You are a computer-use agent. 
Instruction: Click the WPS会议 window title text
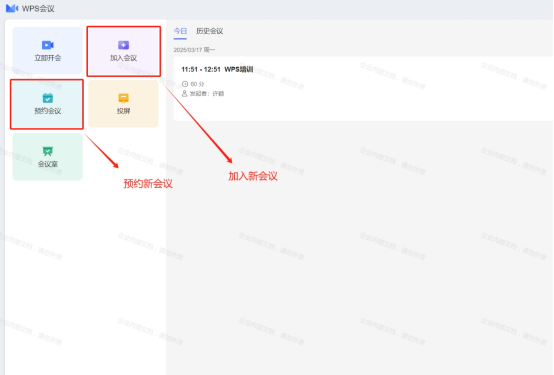click(38, 8)
